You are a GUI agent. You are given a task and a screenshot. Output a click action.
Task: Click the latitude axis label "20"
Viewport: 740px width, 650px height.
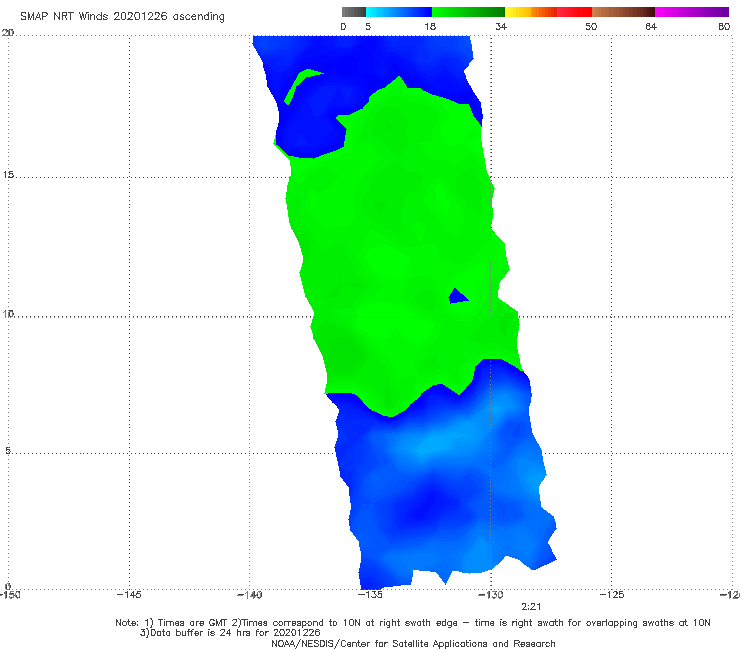[x=8, y=33]
